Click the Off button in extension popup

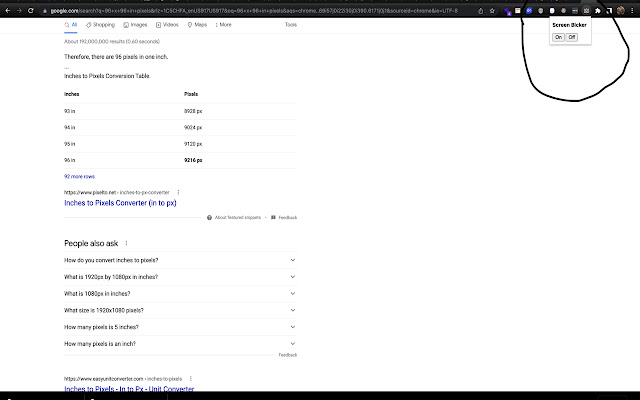(571, 37)
